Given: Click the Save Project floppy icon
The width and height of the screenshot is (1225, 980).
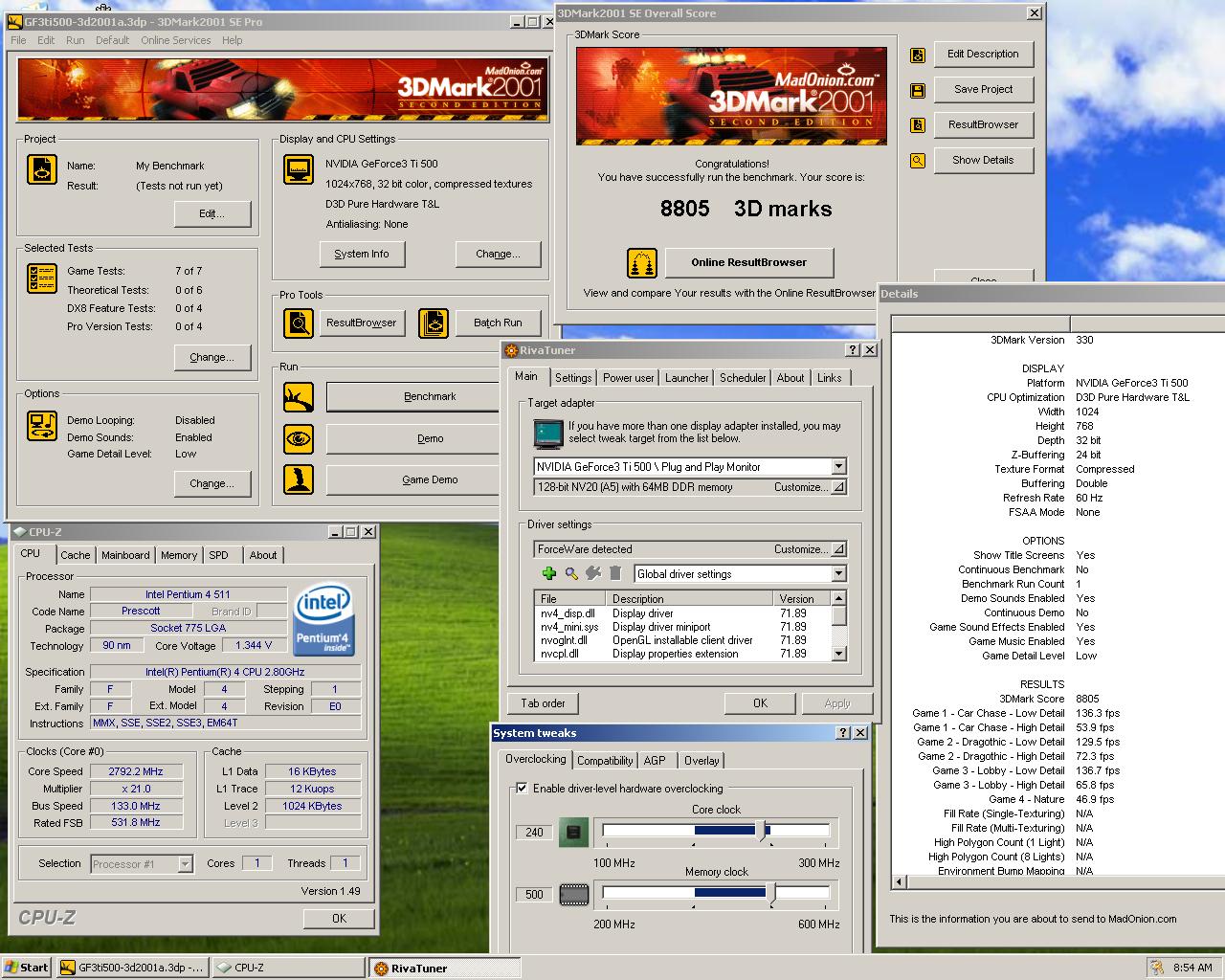Looking at the screenshot, I should [x=918, y=91].
